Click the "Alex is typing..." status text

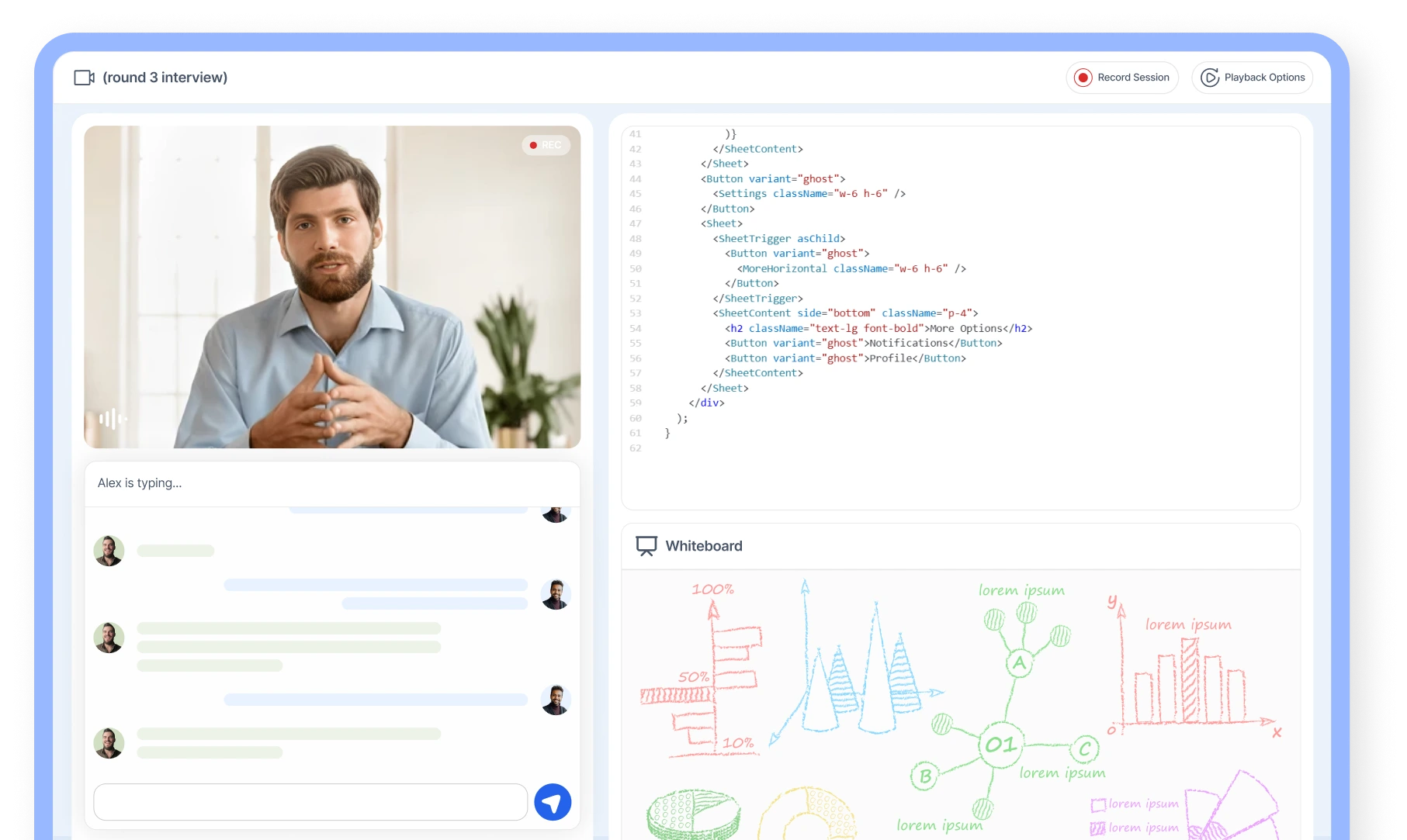click(140, 483)
